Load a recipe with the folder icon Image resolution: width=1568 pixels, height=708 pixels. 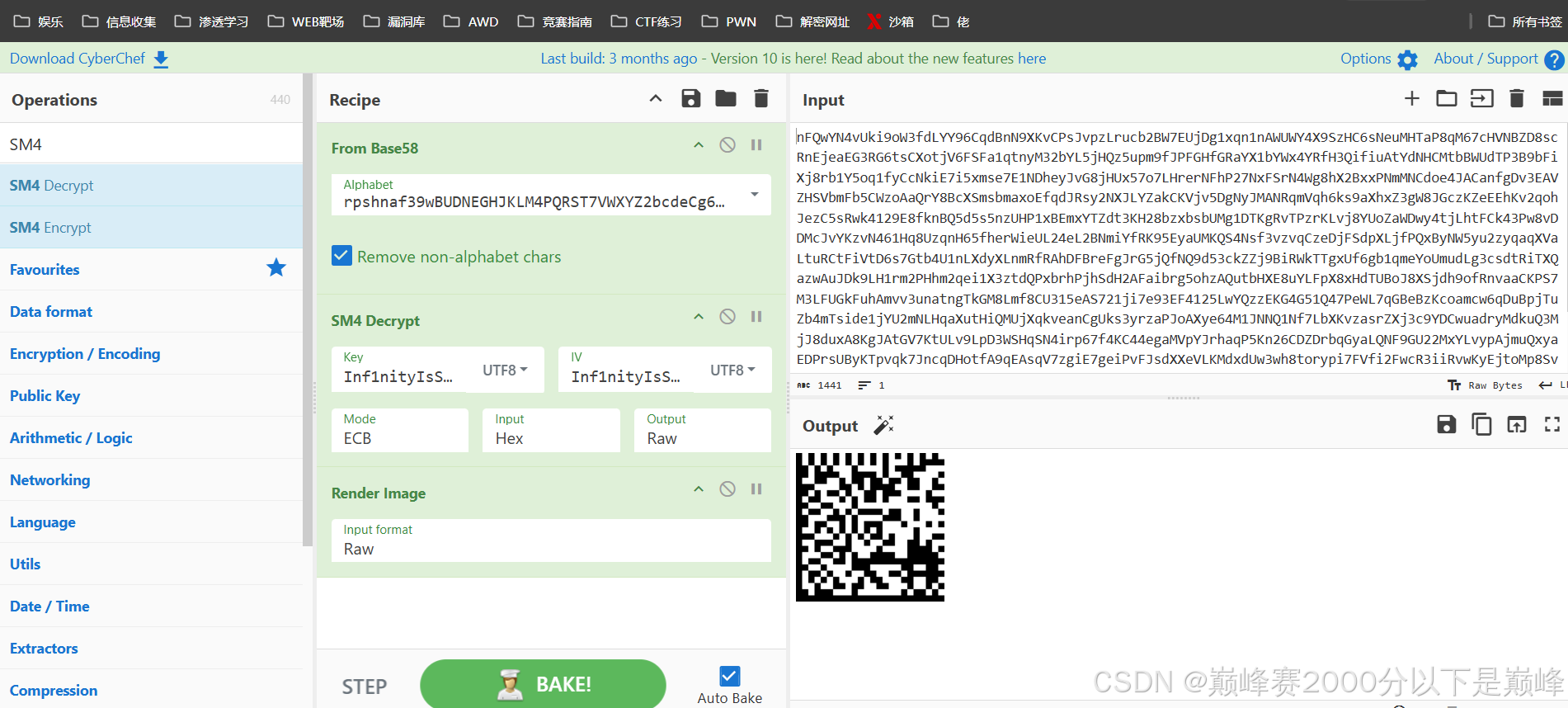click(726, 99)
